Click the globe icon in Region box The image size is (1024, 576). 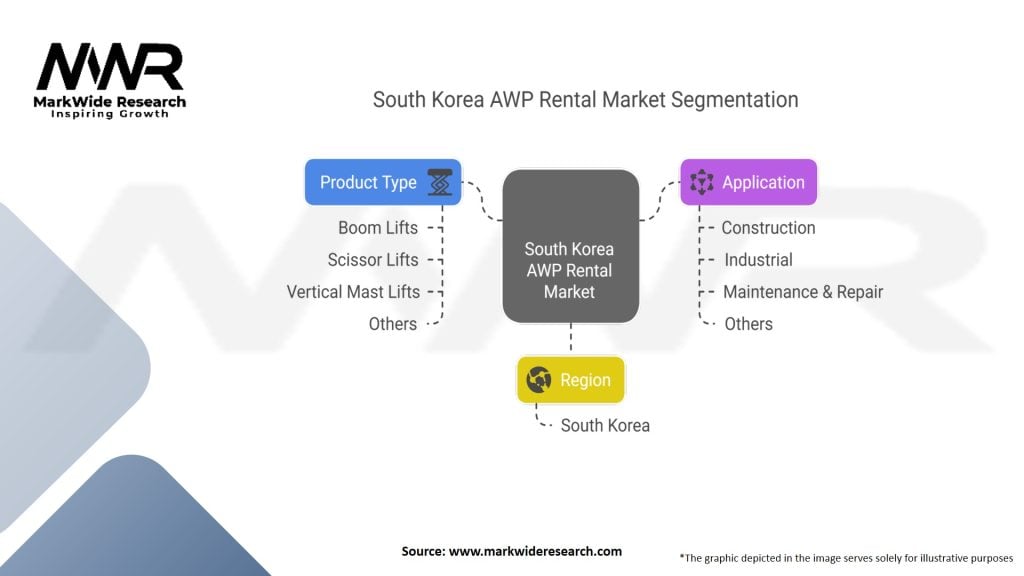540,380
